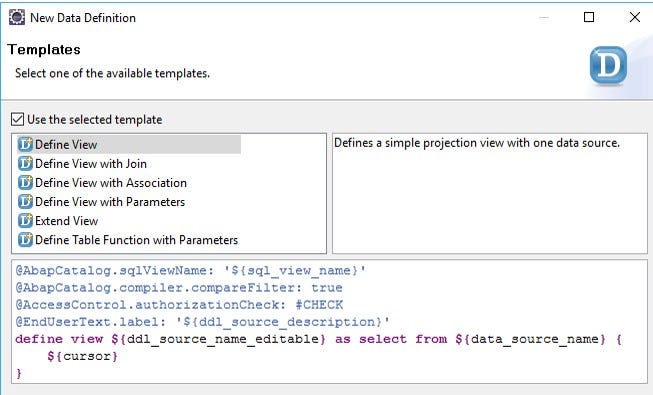653x395 pixels.
Task: Click the Eclipse icon in title bar
Action: (x=17, y=18)
